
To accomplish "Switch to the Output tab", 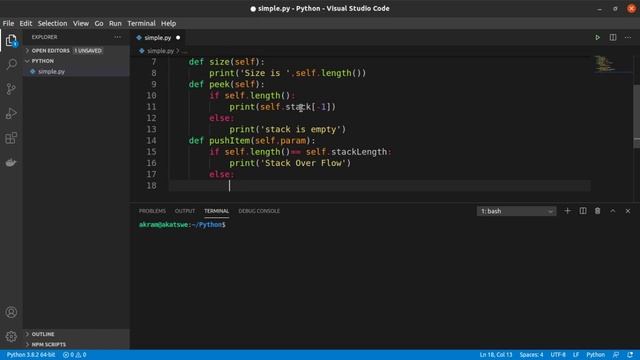I will pyautogui.click(x=184, y=211).
